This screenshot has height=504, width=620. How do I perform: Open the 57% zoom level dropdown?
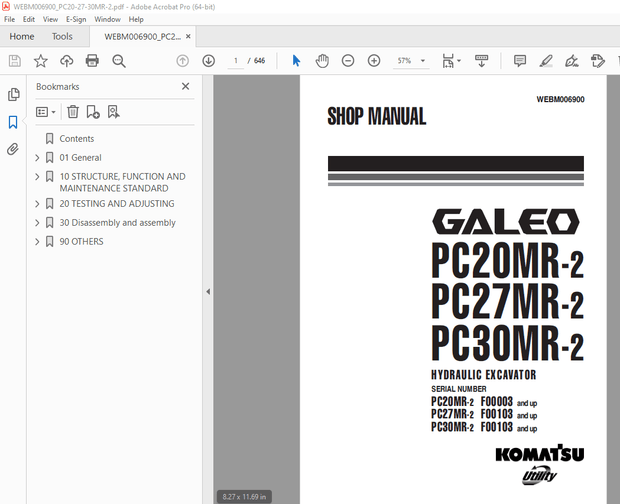point(410,61)
